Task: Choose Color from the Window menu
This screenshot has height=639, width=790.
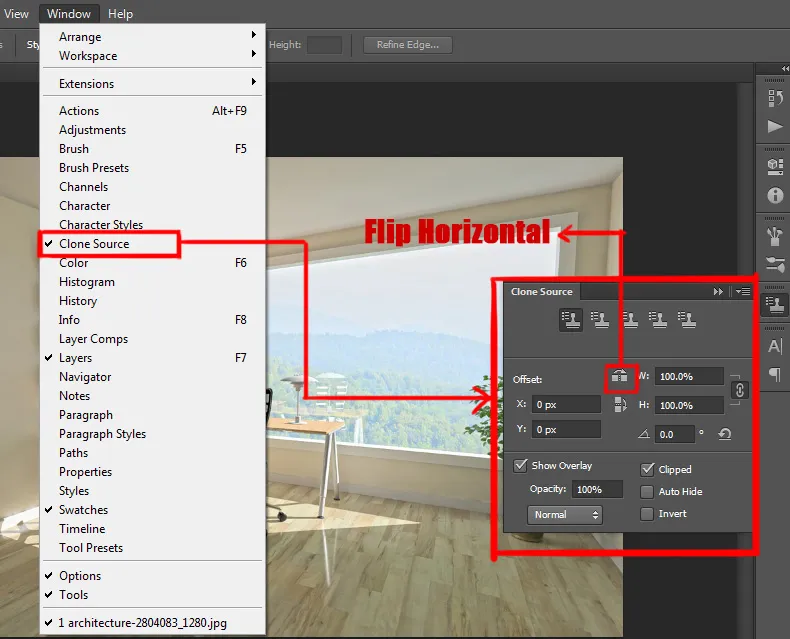Action: (153, 263)
